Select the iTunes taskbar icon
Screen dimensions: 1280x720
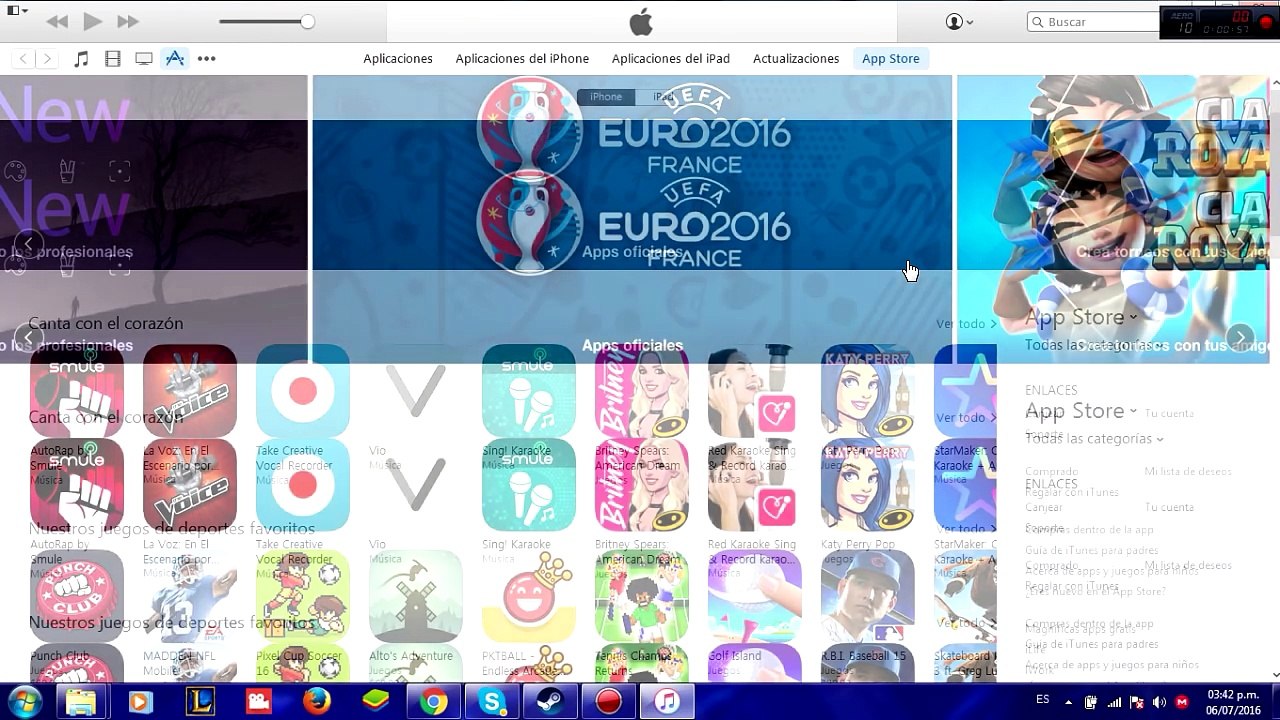tap(666, 702)
